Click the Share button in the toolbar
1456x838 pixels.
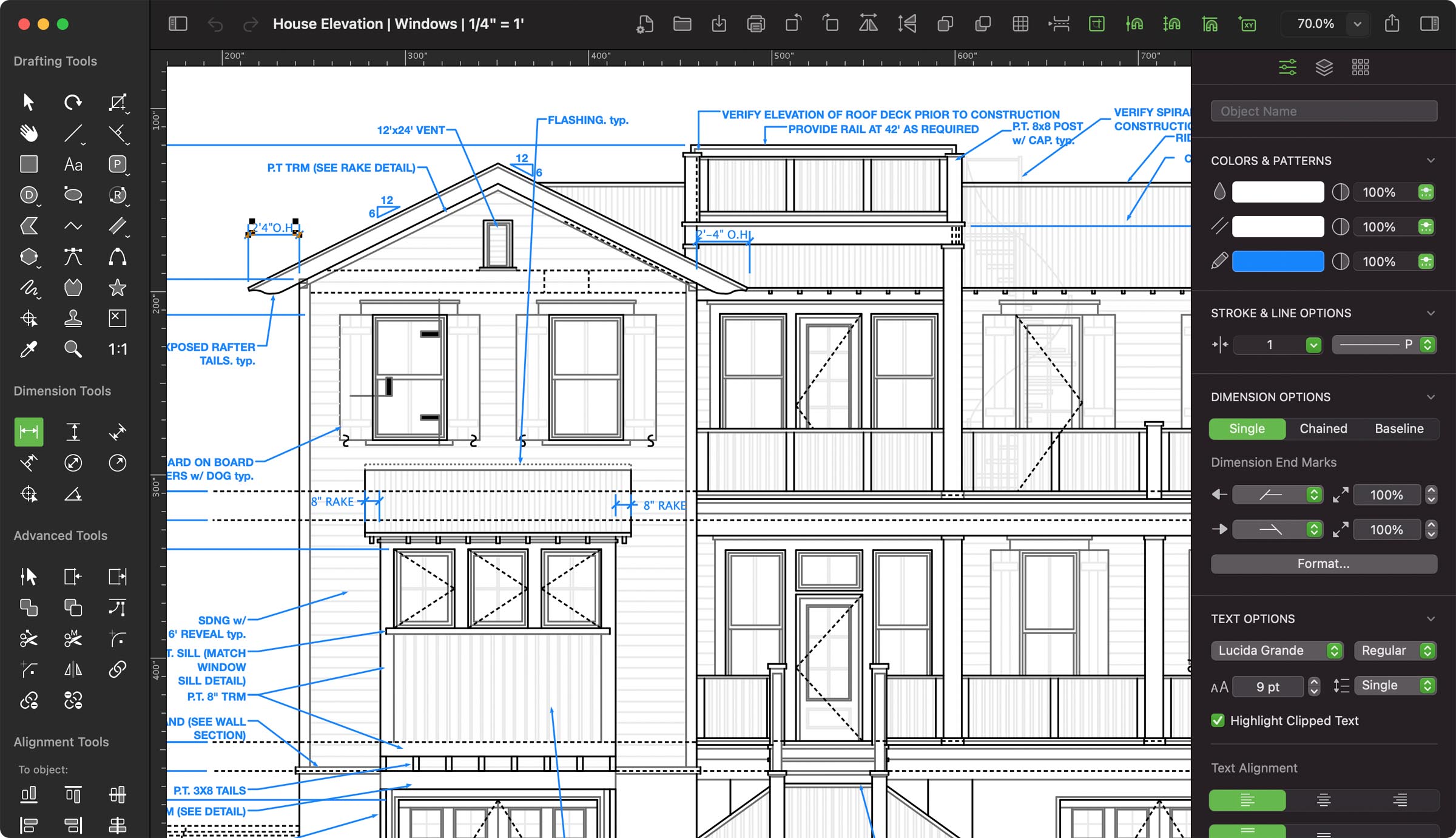point(1393,24)
